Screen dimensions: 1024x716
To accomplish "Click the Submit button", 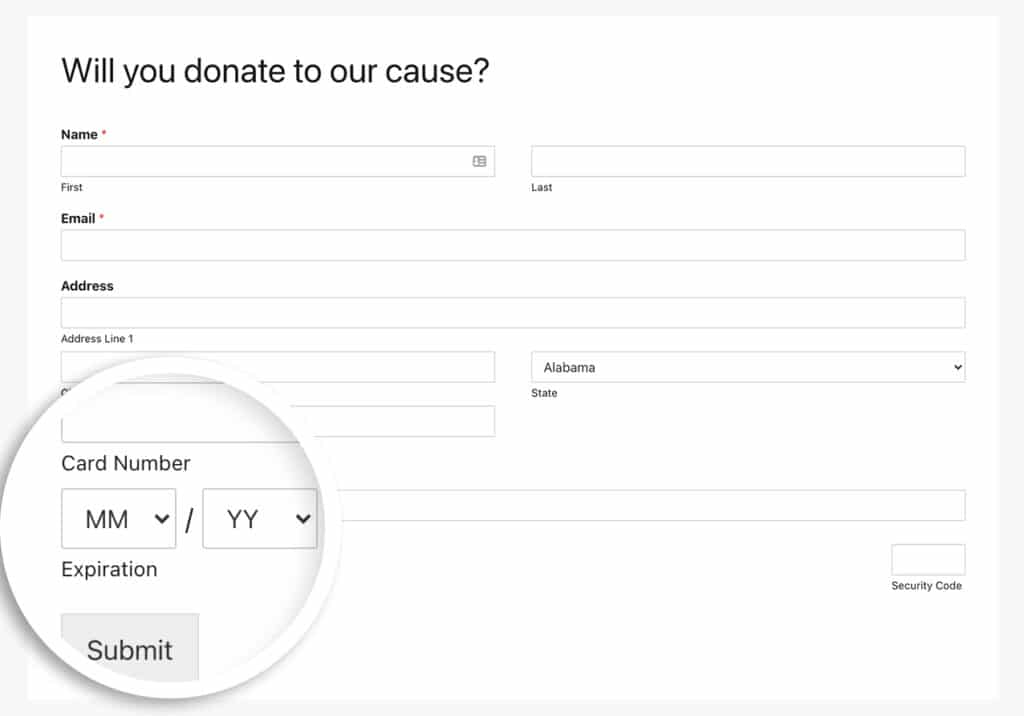I will (130, 648).
